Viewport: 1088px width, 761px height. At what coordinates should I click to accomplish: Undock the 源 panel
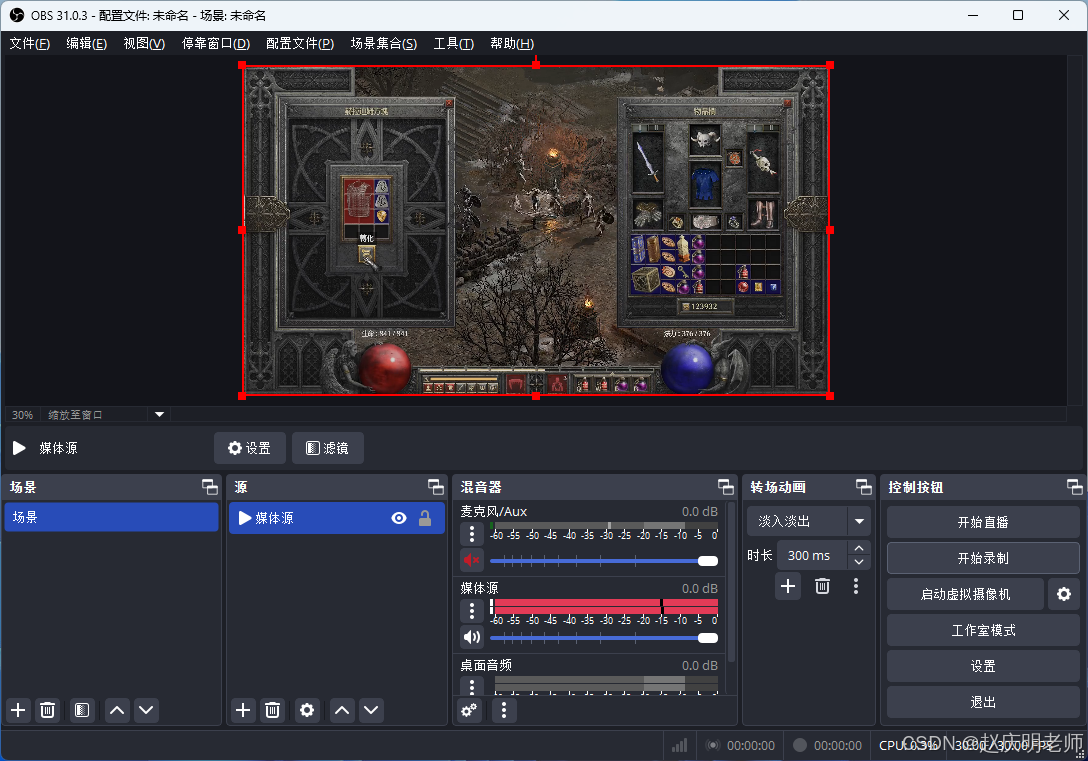click(436, 487)
